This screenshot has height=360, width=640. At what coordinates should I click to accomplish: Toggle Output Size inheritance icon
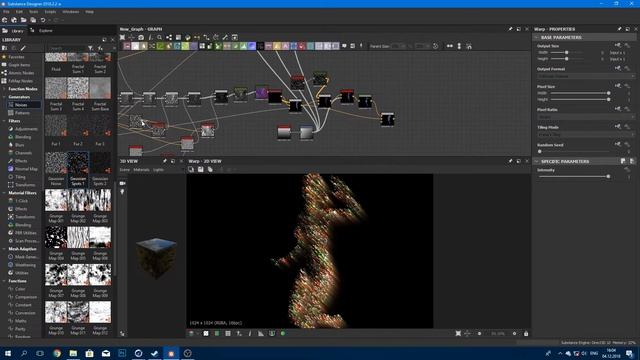[618, 46]
